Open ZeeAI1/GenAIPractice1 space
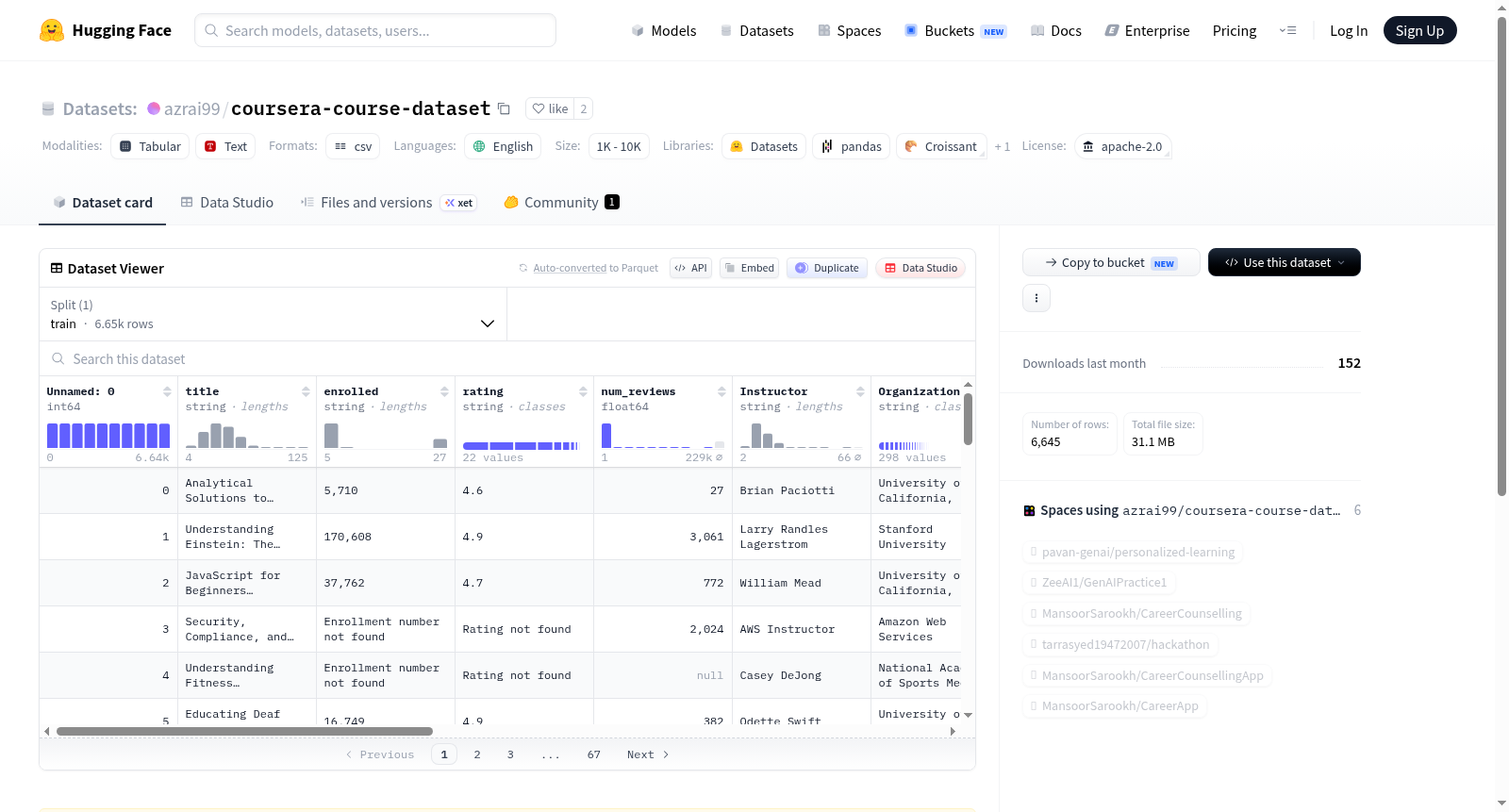The height and width of the screenshot is (812, 1509). [x=1099, y=582]
